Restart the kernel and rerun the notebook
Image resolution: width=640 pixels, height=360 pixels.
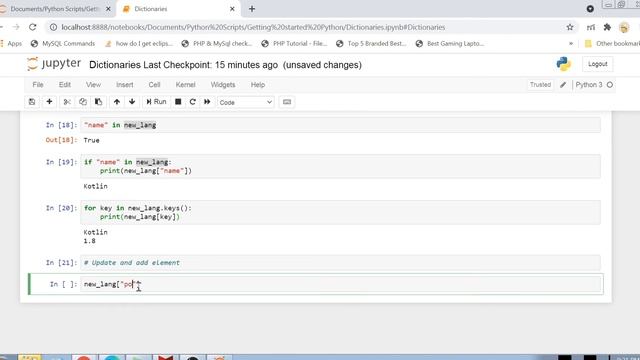click(x=207, y=102)
